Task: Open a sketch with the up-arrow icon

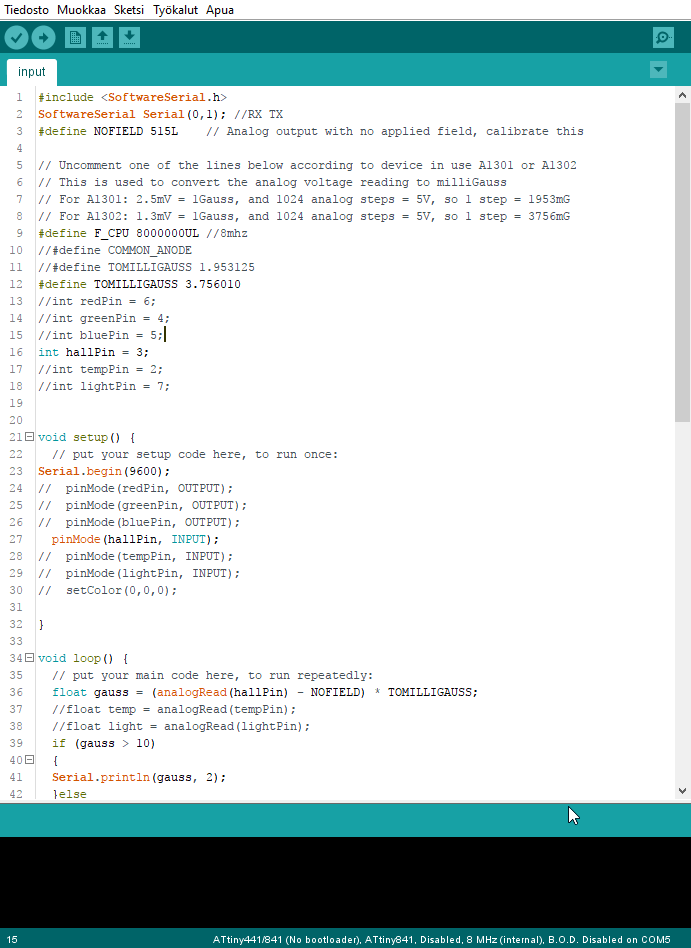Action: [102, 37]
